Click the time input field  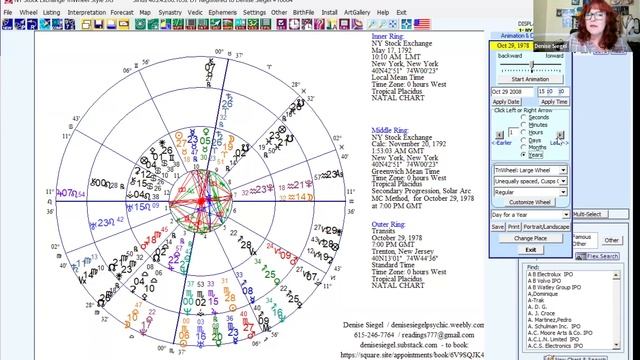553,91
